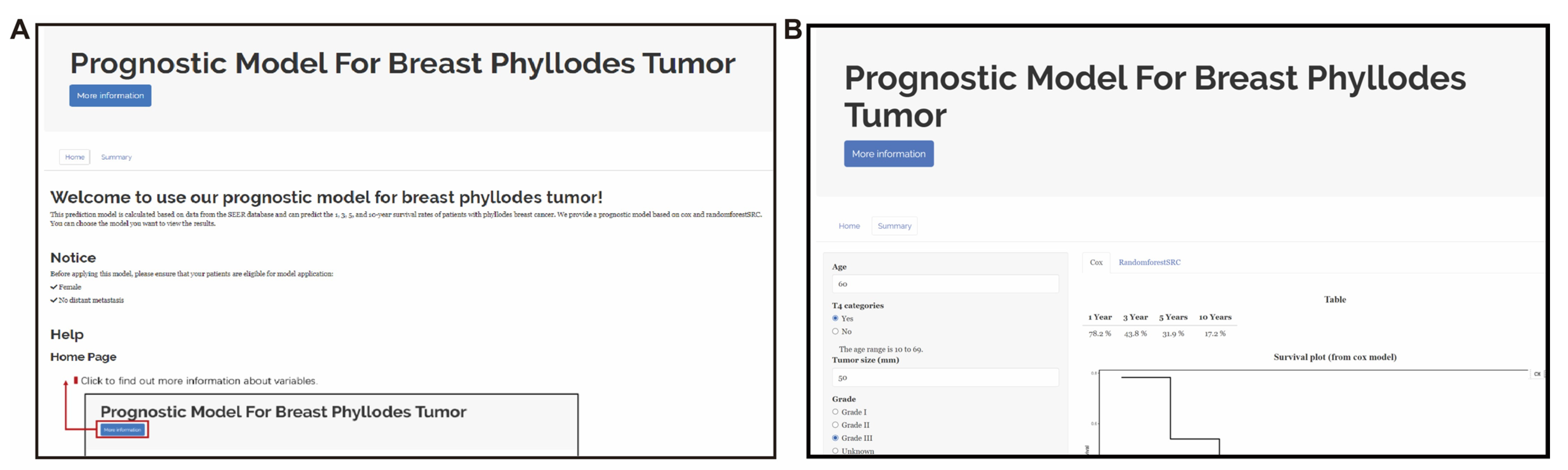Click checkmark icon beside No distant metastasis

(x=54, y=300)
